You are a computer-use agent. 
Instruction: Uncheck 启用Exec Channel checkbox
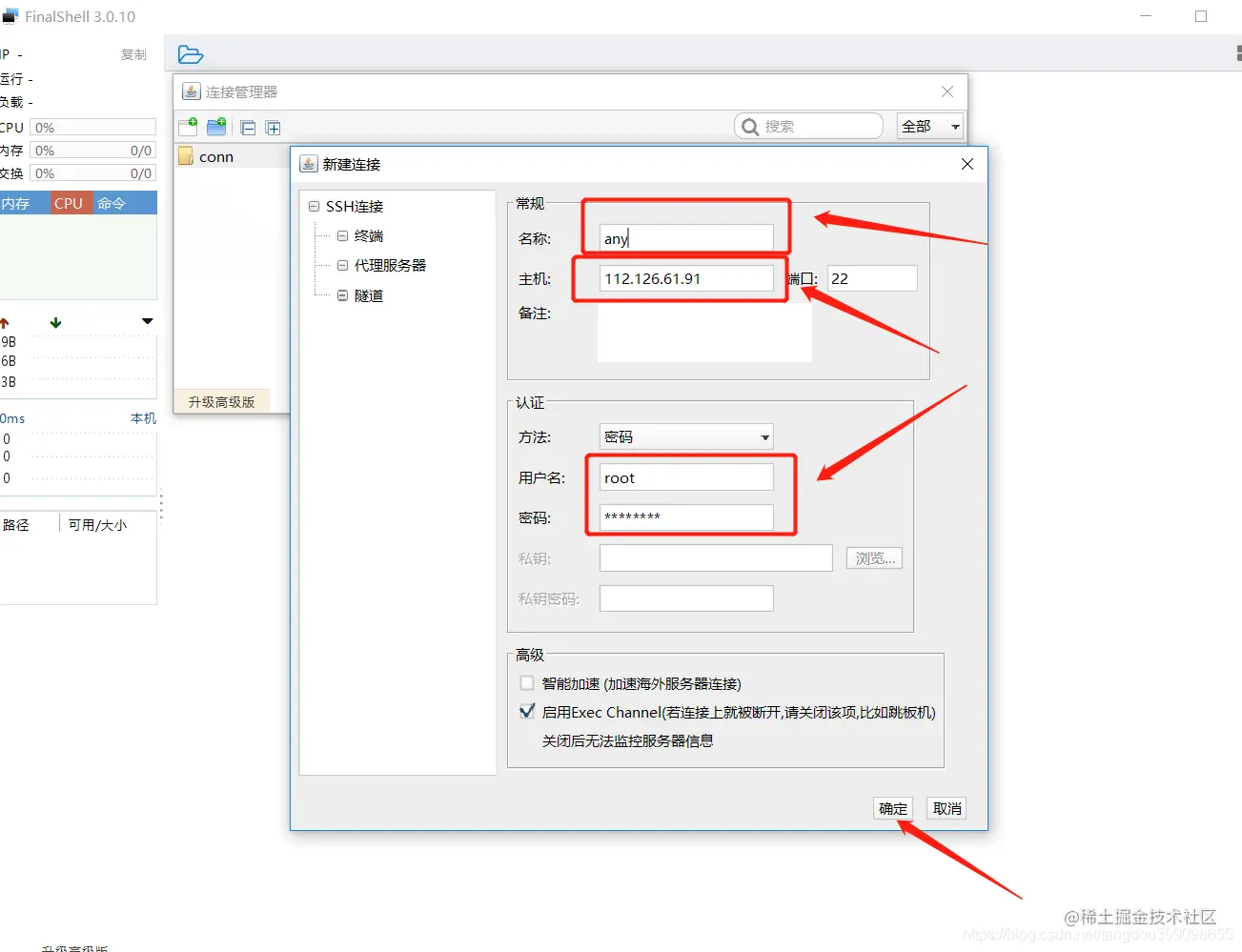pos(527,711)
